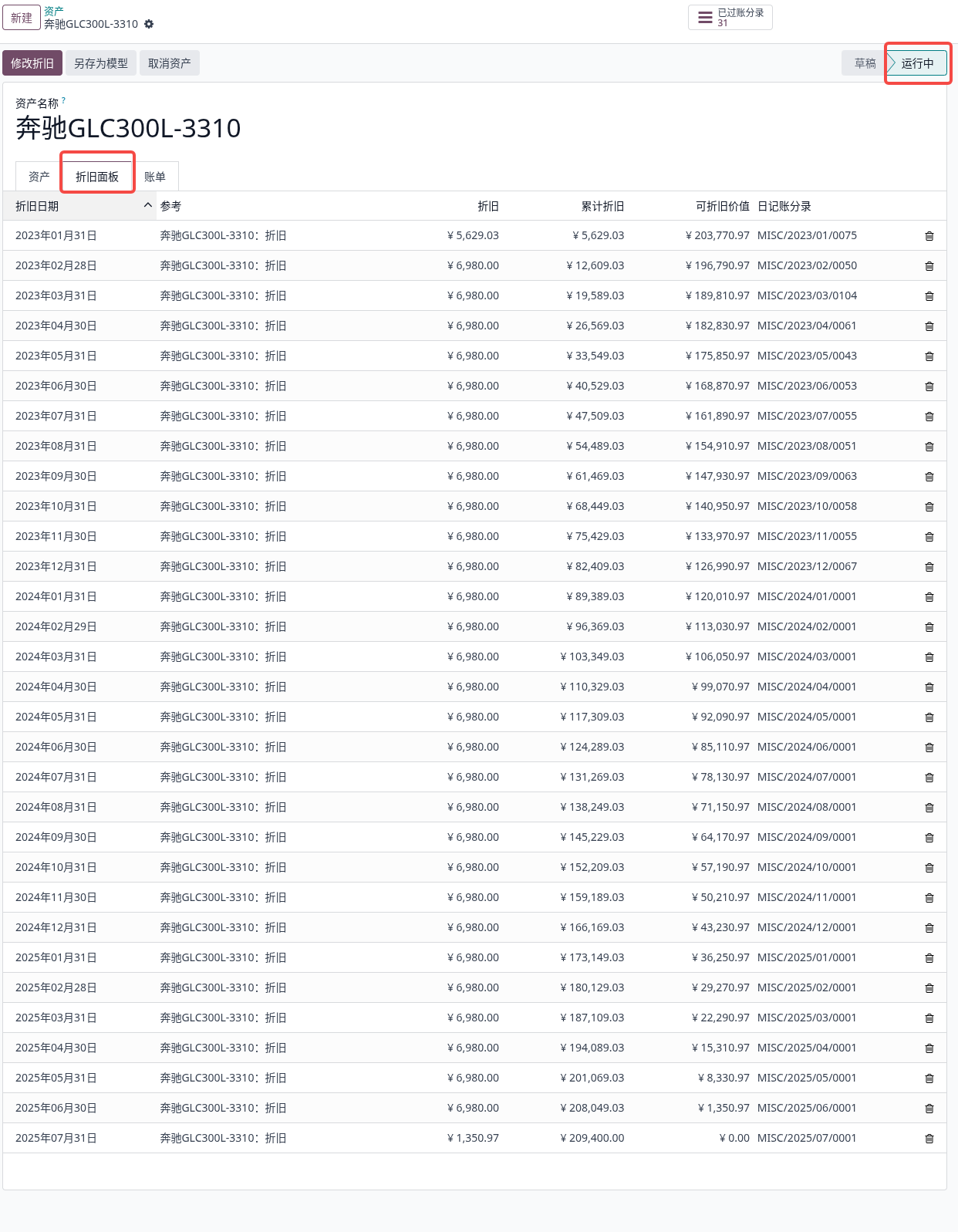Delete the 2023年06月30日 depreciation row
Screen dimensions: 958x1232
[929, 386]
